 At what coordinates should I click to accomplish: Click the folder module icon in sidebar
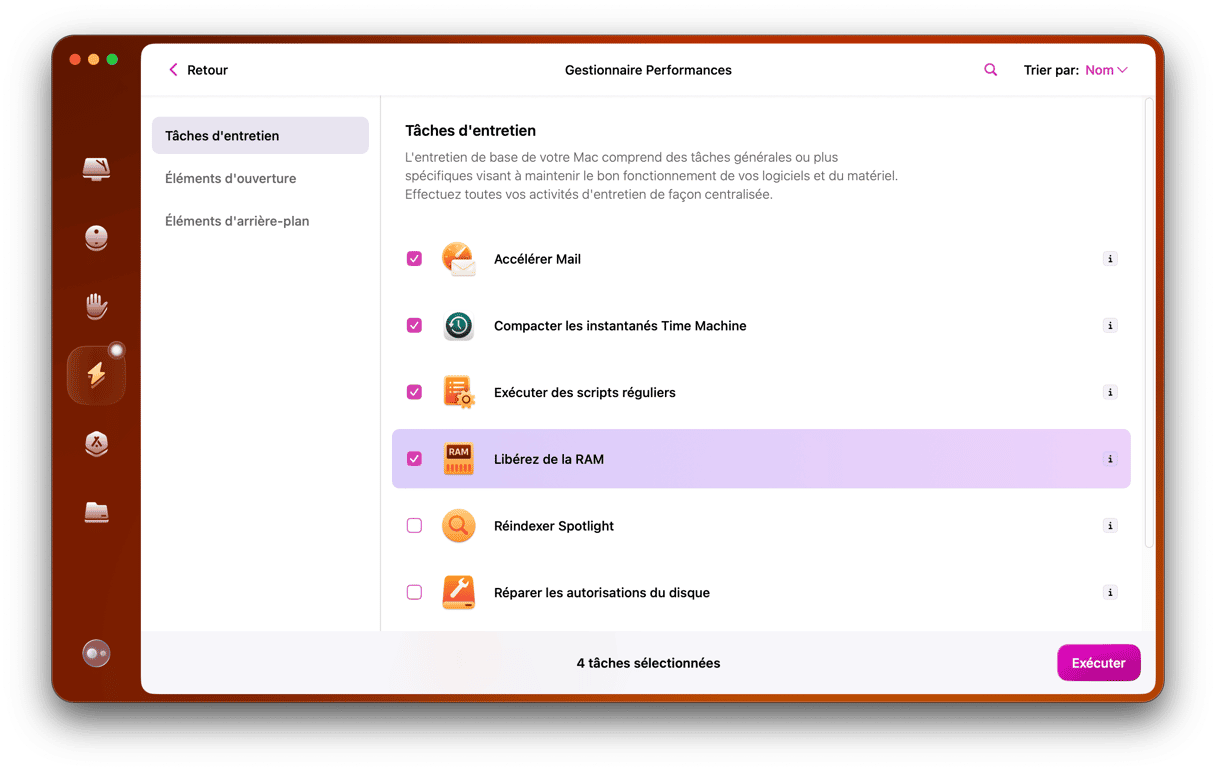pyautogui.click(x=96, y=512)
